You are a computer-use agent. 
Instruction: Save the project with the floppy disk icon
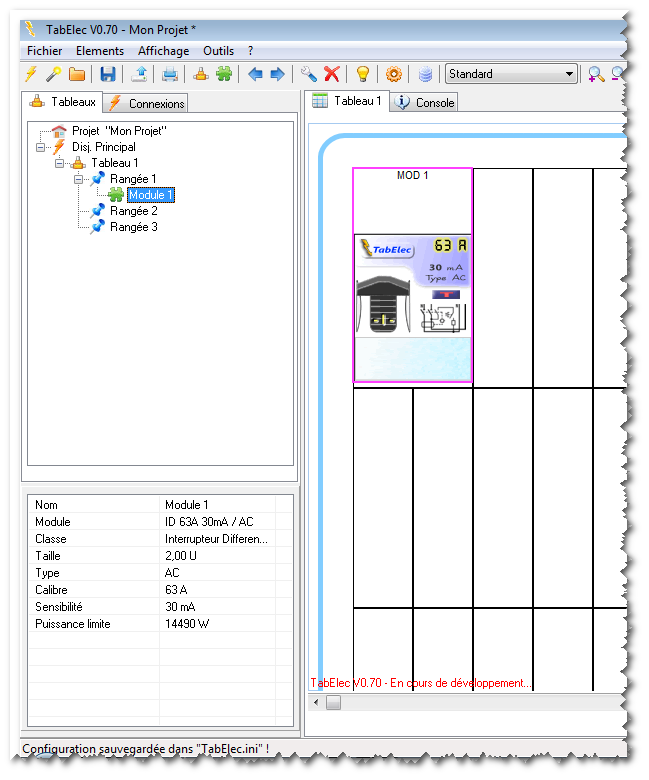pos(107,74)
